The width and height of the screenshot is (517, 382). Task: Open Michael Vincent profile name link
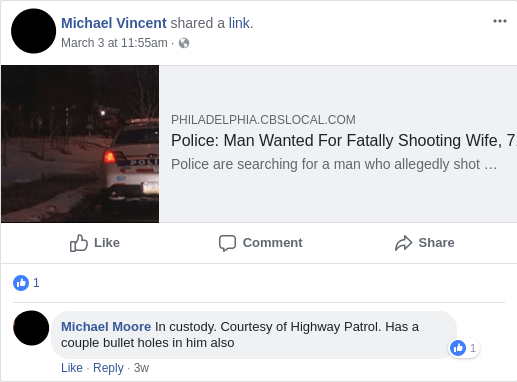(x=114, y=23)
